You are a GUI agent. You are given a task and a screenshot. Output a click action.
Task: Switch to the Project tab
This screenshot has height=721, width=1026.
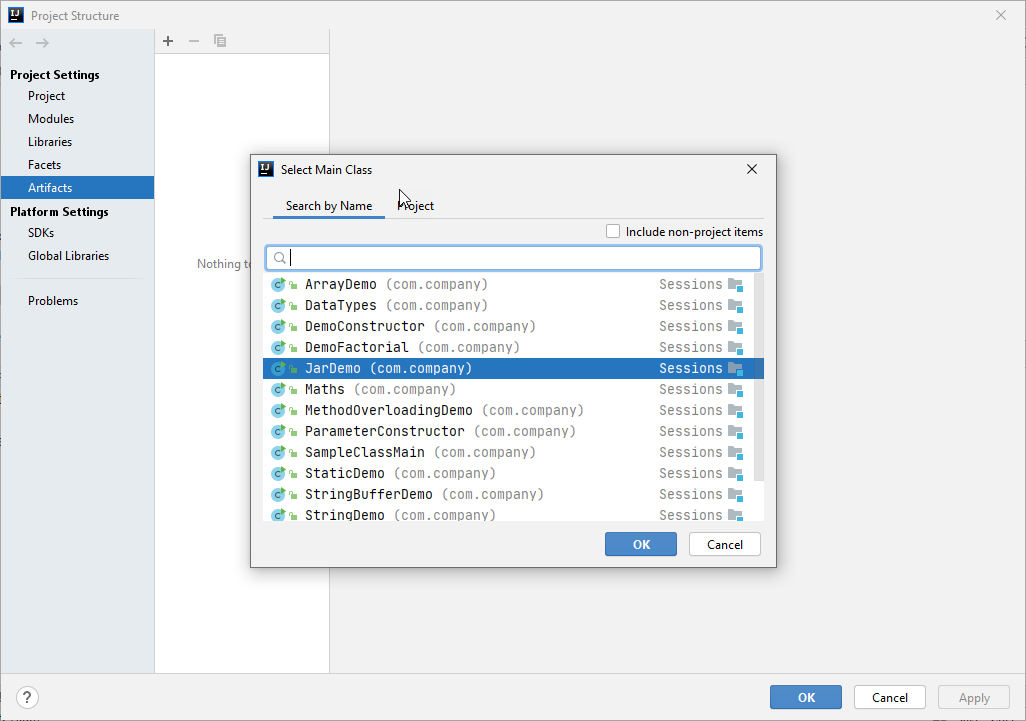click(416, 205)
